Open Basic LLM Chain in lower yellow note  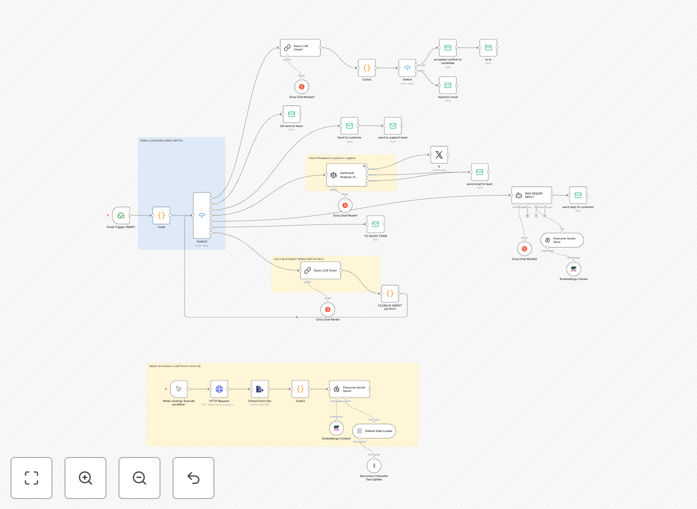(x=320, y=270)
